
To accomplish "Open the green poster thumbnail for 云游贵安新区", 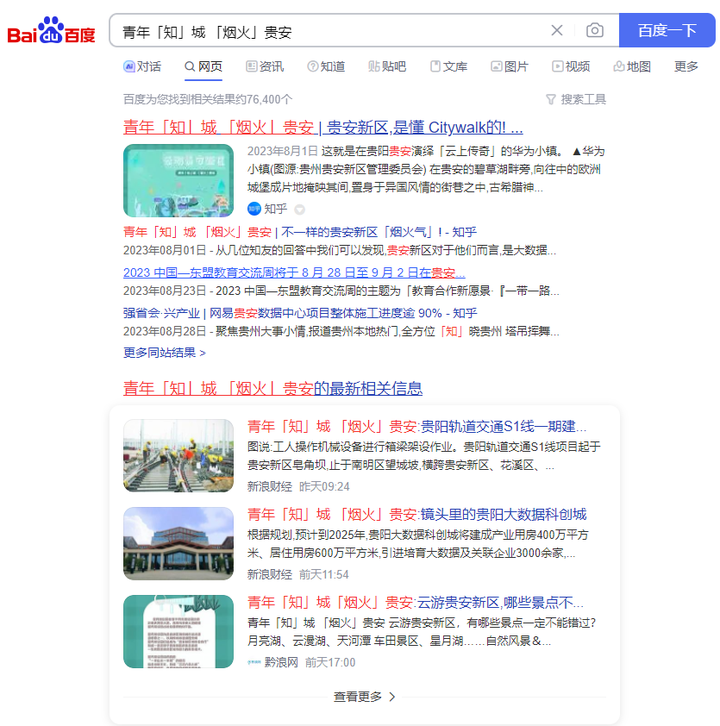I will click(x=178, y=632).
